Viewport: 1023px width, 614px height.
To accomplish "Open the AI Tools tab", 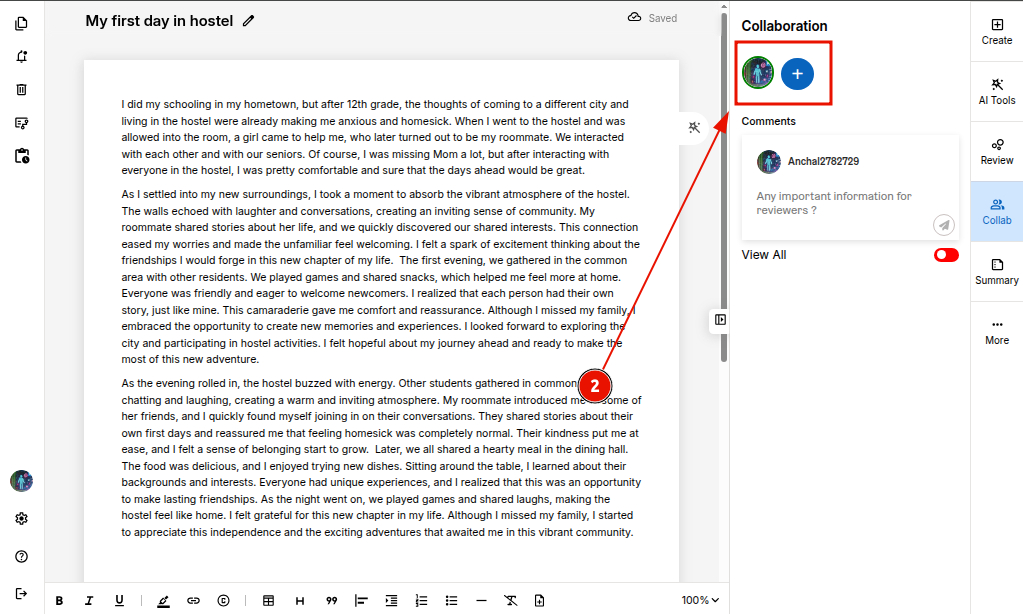I will (x=996, y=91).
